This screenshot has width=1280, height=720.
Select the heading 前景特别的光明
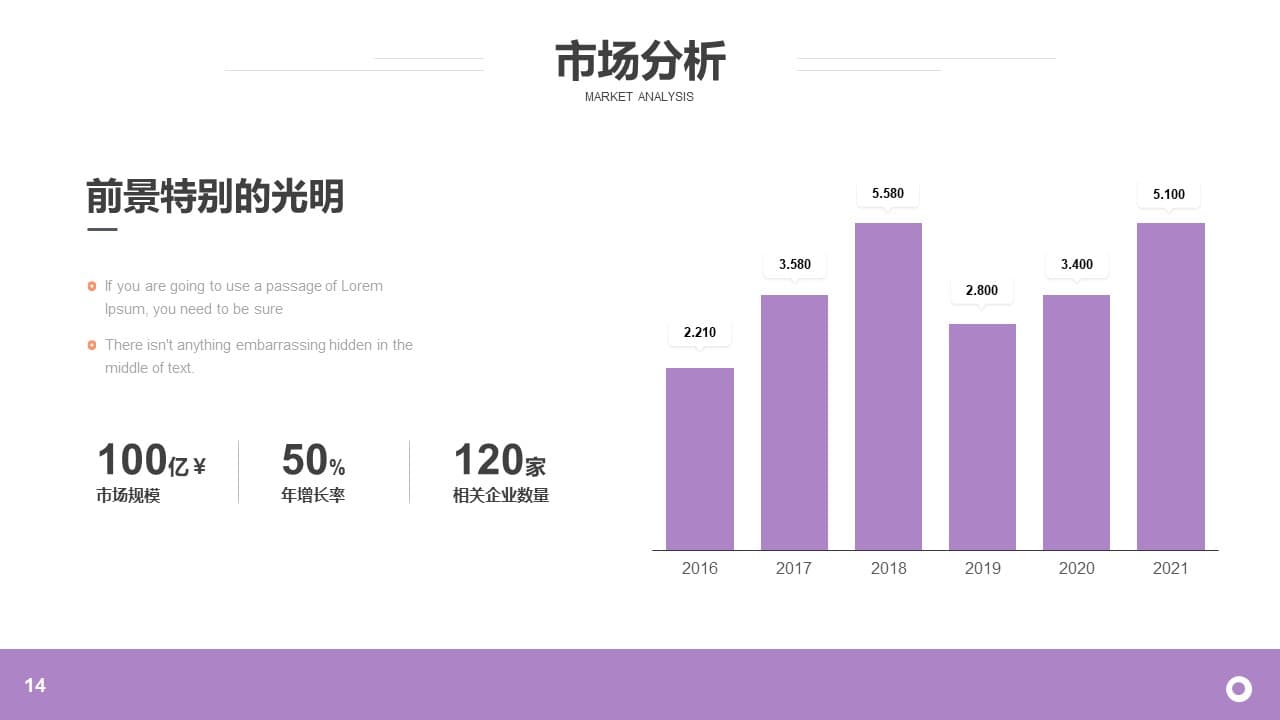click(215, 196)
